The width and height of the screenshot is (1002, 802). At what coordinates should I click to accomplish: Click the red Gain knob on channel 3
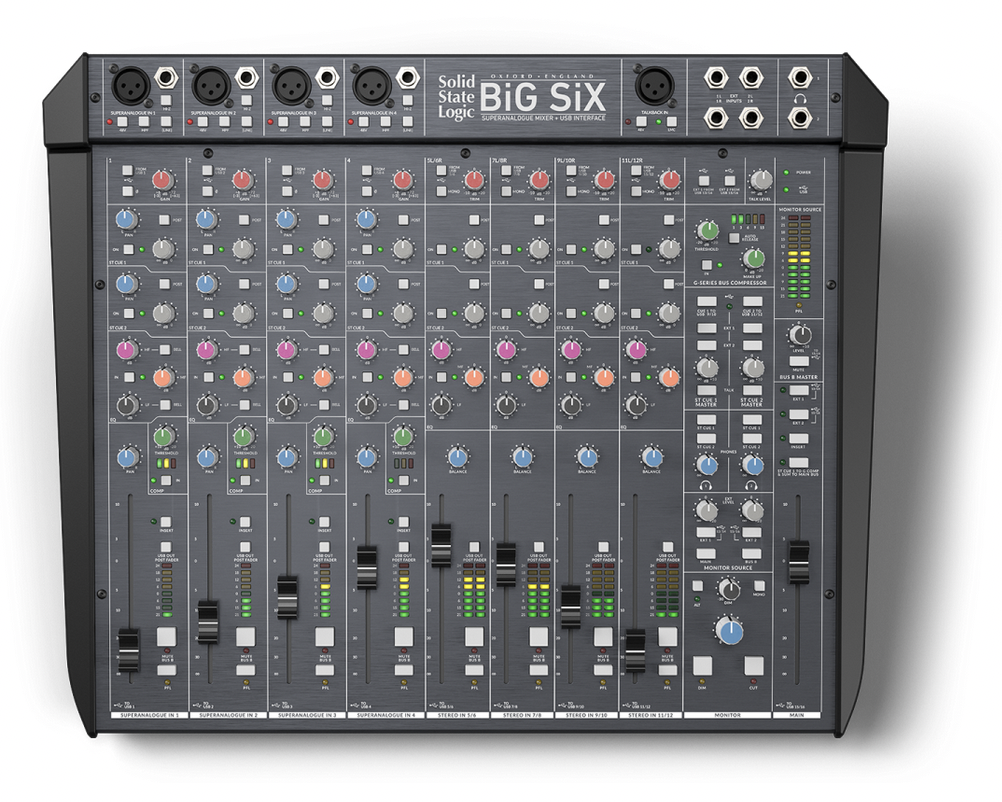323,181
